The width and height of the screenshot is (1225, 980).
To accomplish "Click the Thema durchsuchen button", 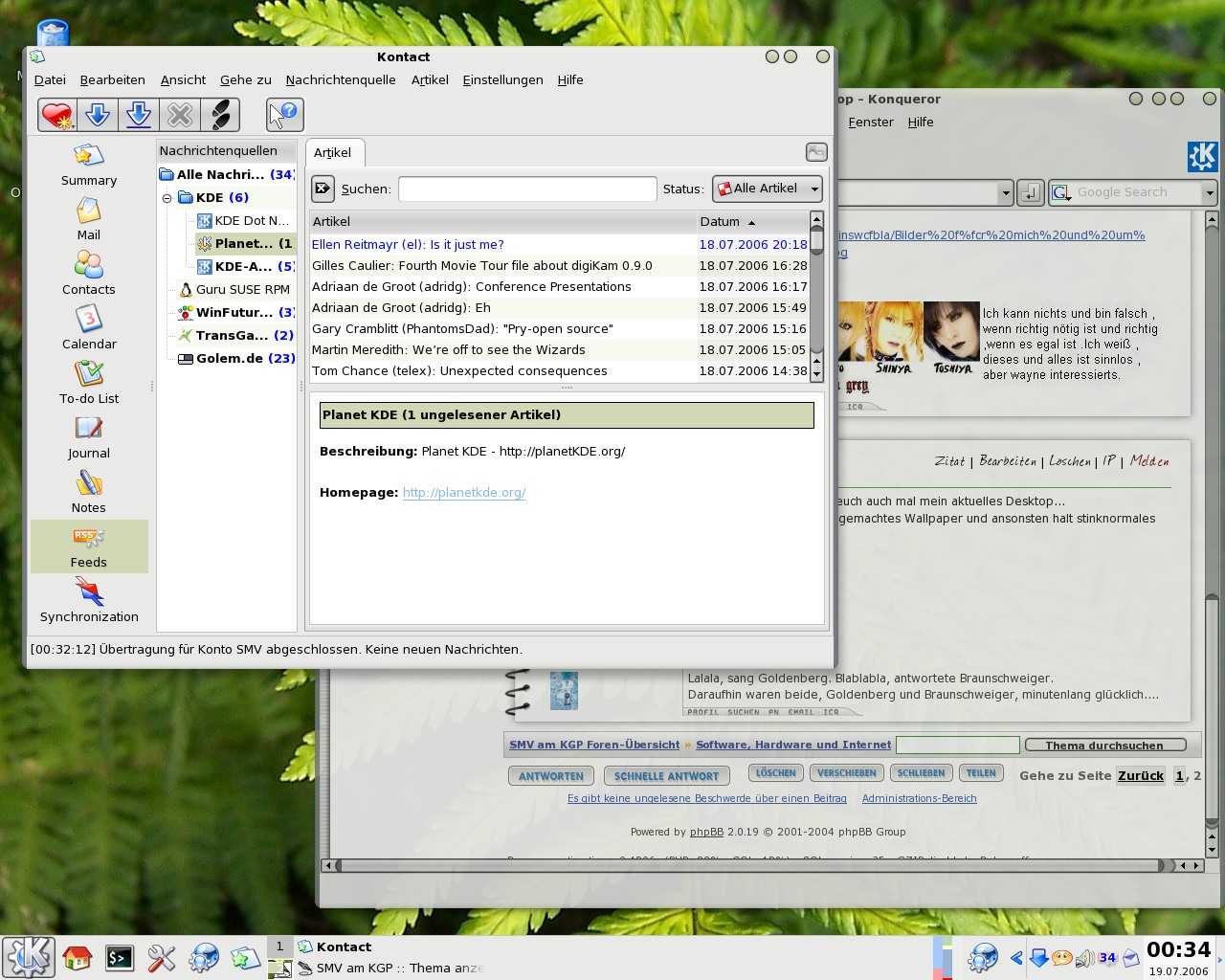I will pyautogui.click(x=1104, y=745).
